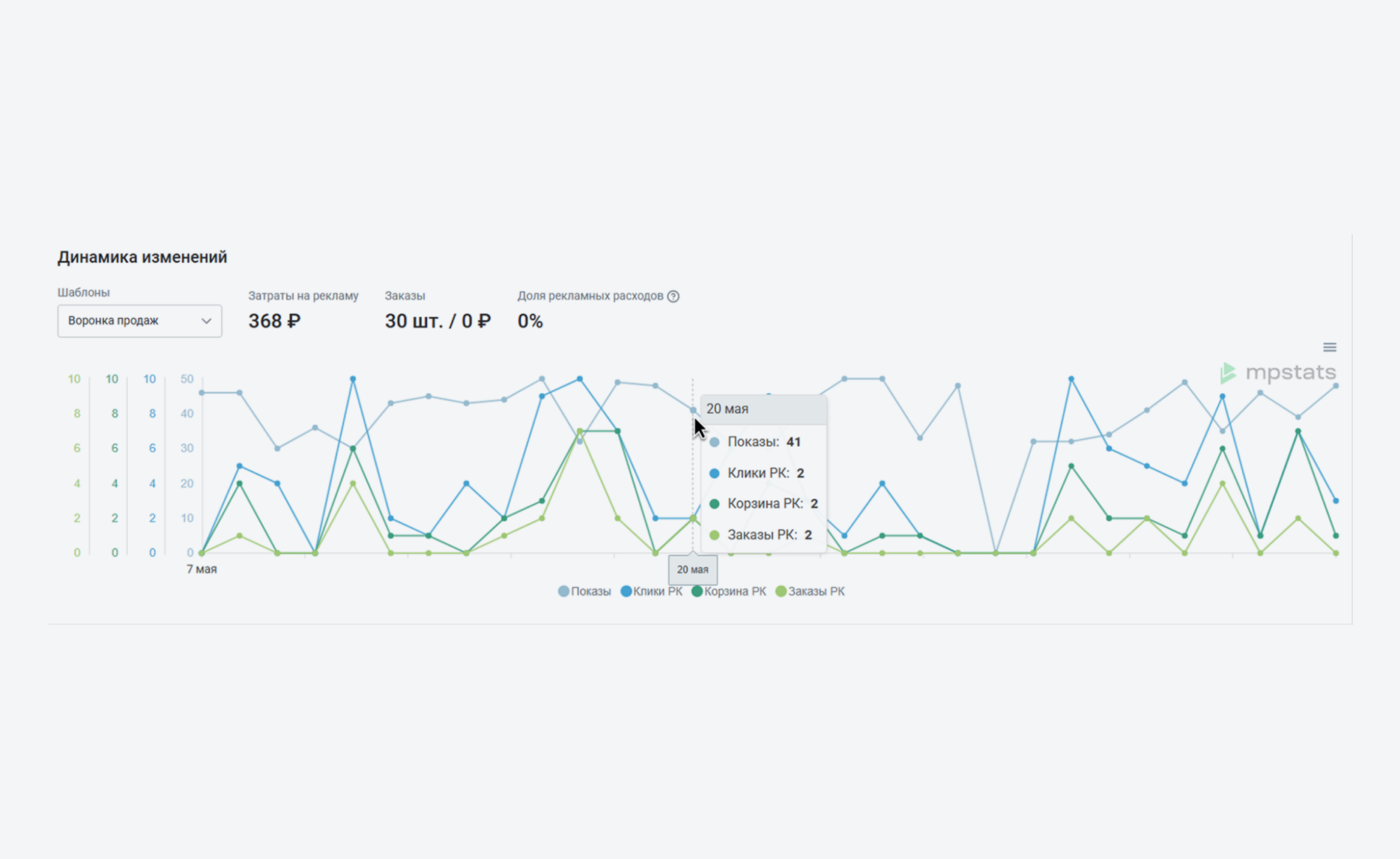Click the Корзина РК legend color marker

coord(697,592)
